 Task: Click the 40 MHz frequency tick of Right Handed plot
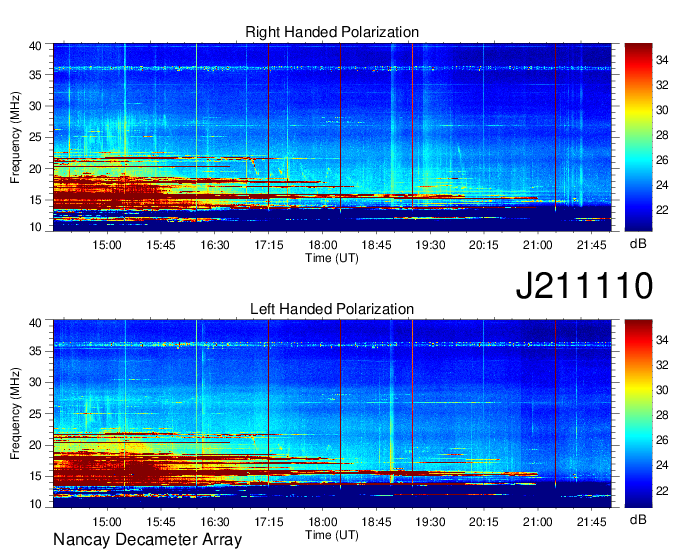[36, 46]
